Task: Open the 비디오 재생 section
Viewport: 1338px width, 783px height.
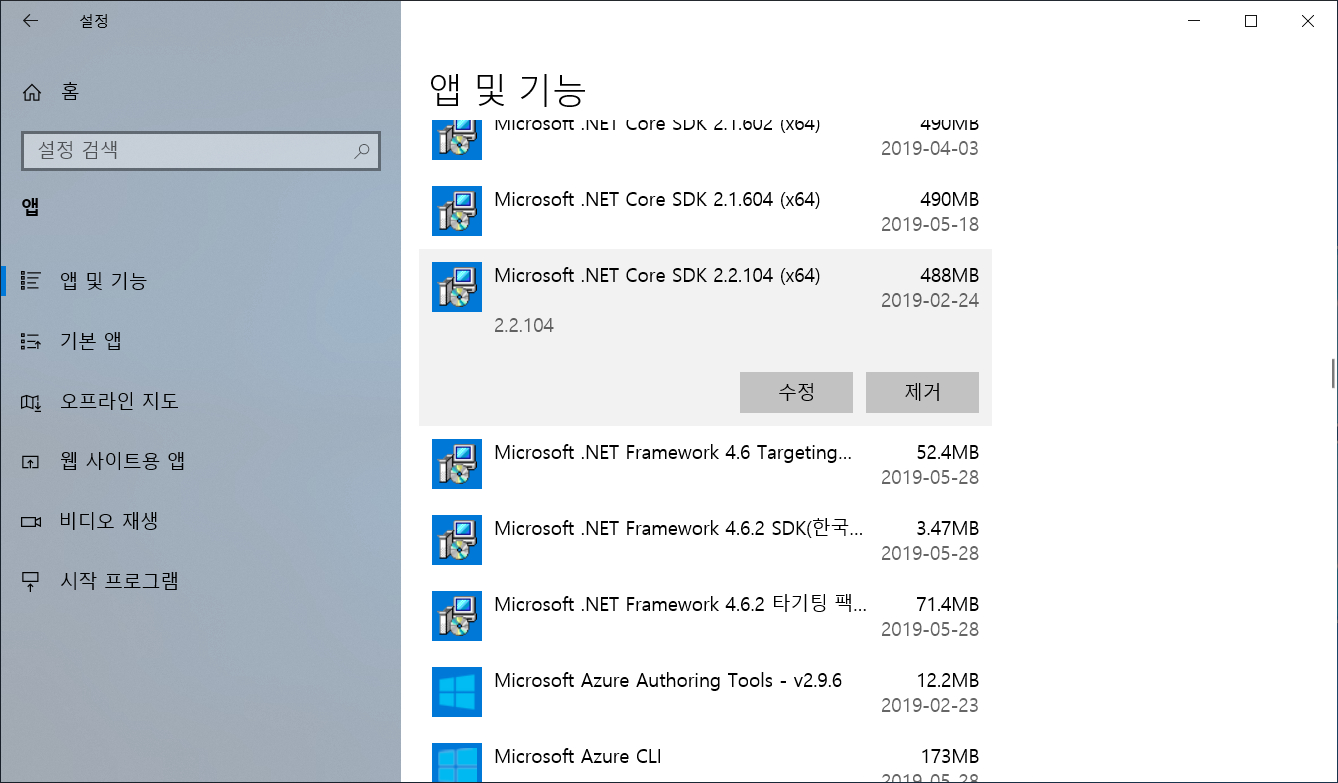Action: [200, 521]
